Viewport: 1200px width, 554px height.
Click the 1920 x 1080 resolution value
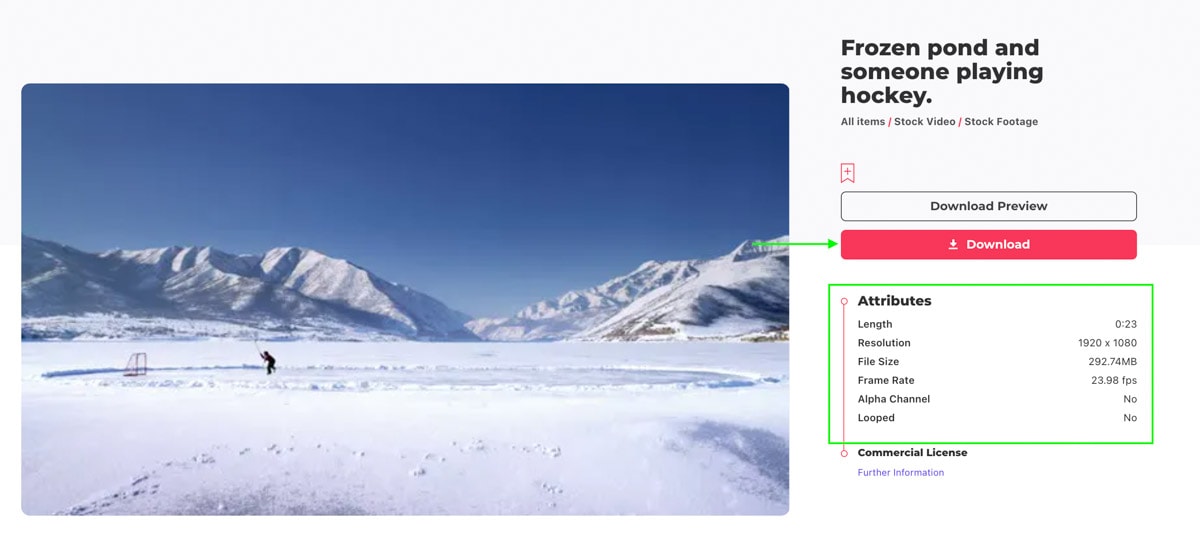[1107, 343]
